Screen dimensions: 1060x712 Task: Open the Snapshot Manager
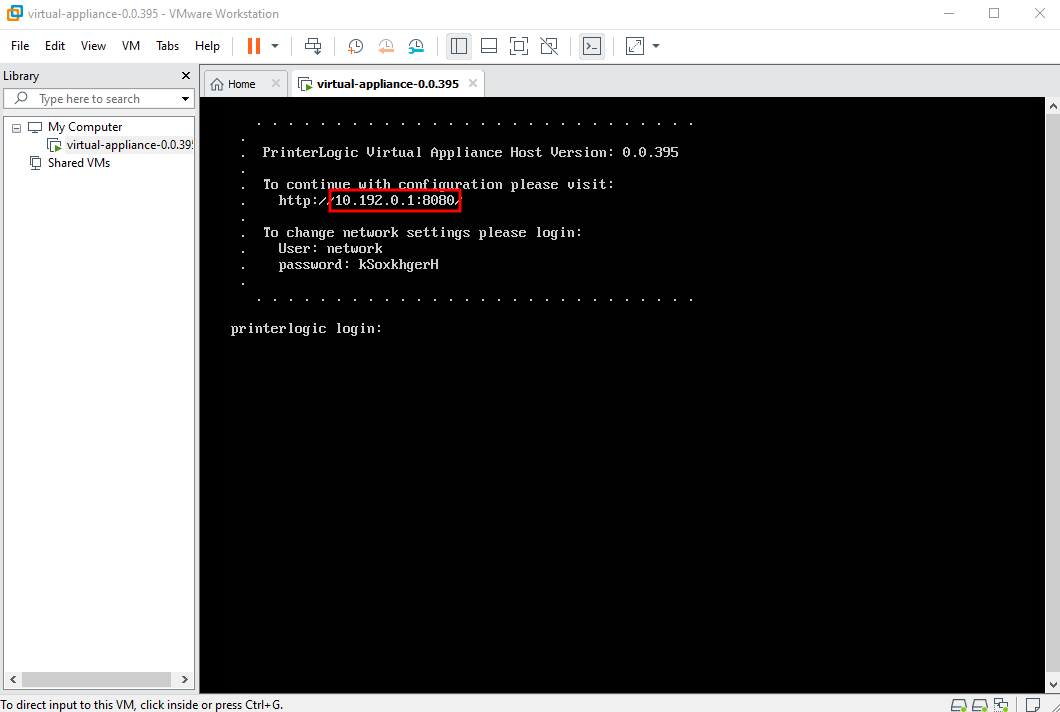[x=416, y=45]
